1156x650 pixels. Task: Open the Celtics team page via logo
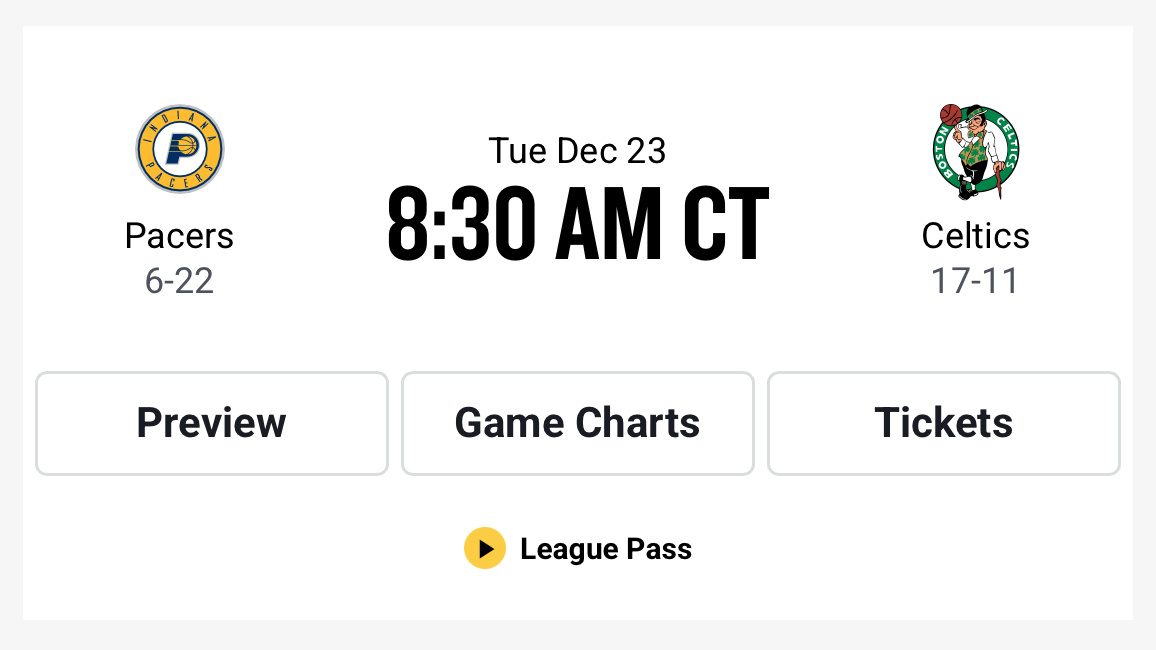tap(975, 150)
